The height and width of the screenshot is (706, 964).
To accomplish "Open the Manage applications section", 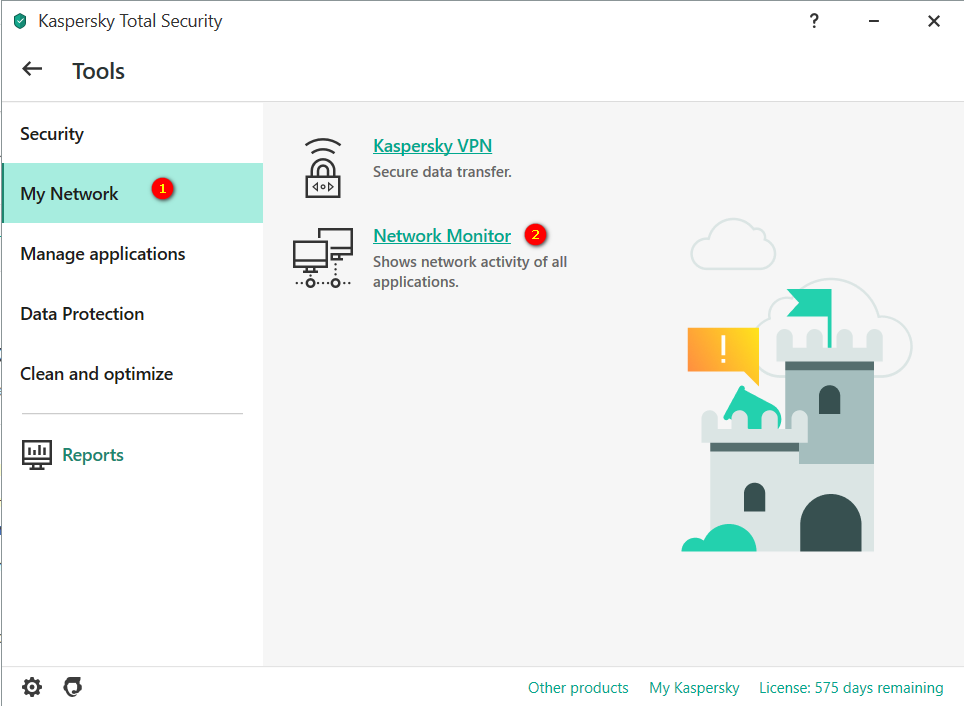I will point(133,253).
